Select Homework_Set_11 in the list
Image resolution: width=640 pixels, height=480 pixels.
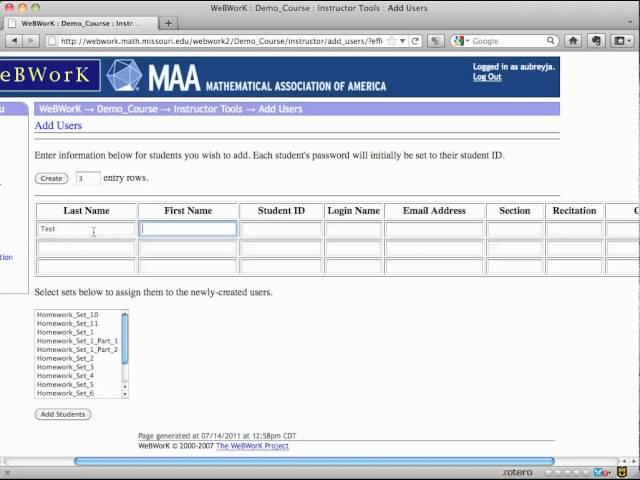[67, 323]
